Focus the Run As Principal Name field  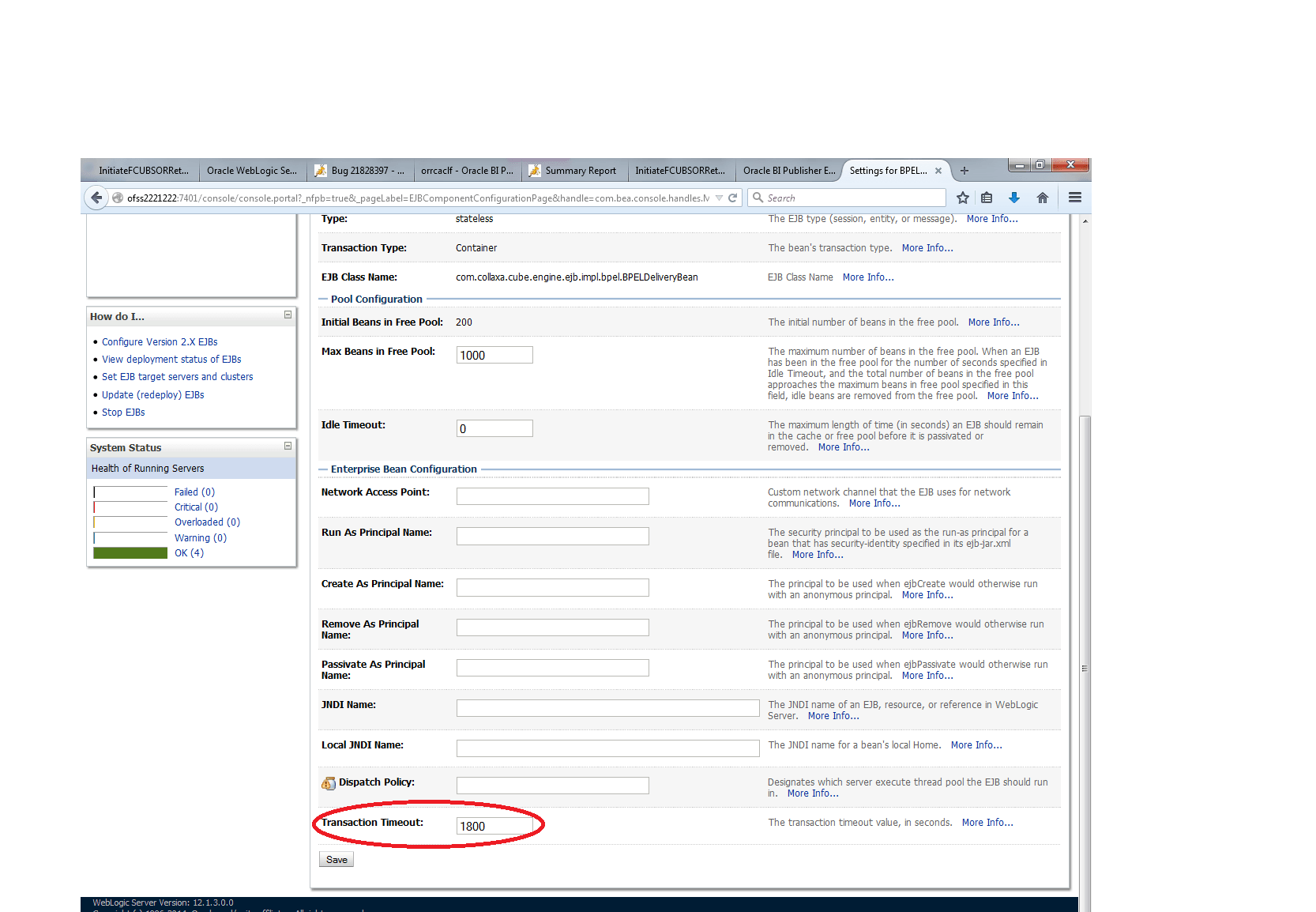tap(553, 537)
